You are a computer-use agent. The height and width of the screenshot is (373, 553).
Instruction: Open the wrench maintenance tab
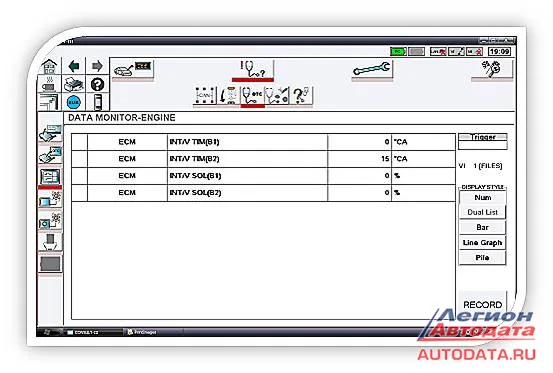click(x=372, y=69)
